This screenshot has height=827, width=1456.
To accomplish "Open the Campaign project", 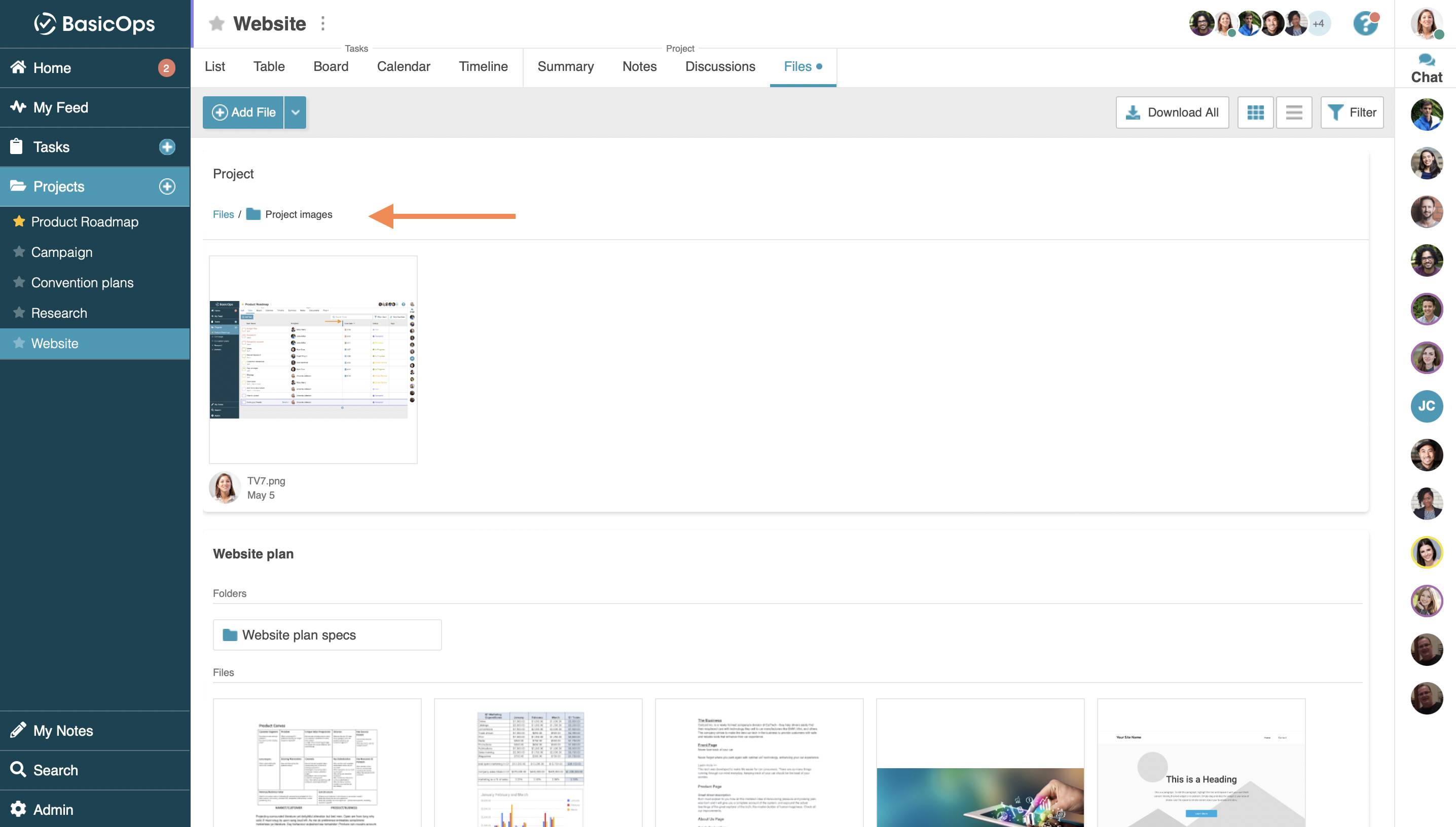I will [x=61, y=252].
